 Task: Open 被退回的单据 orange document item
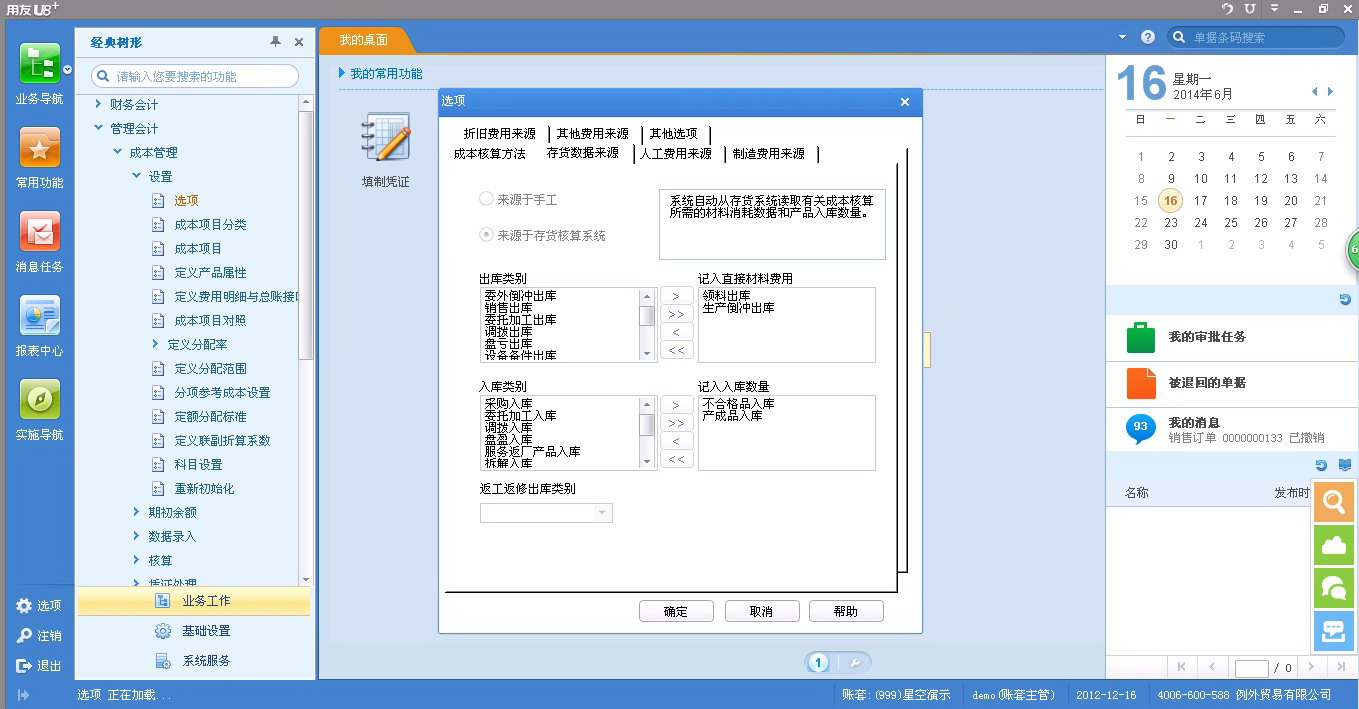pyautogui.click(x=1141, y=383)
